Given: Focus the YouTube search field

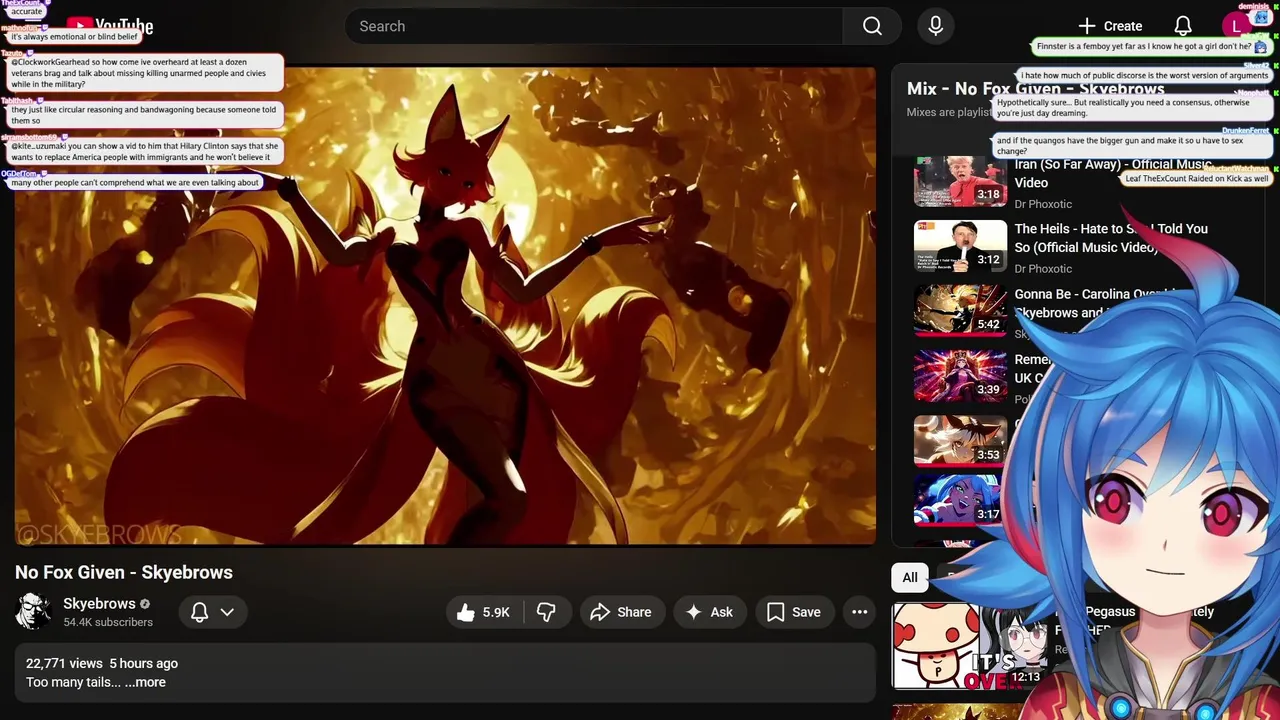Looking at the screenshot, I should [x=594, y=26].
